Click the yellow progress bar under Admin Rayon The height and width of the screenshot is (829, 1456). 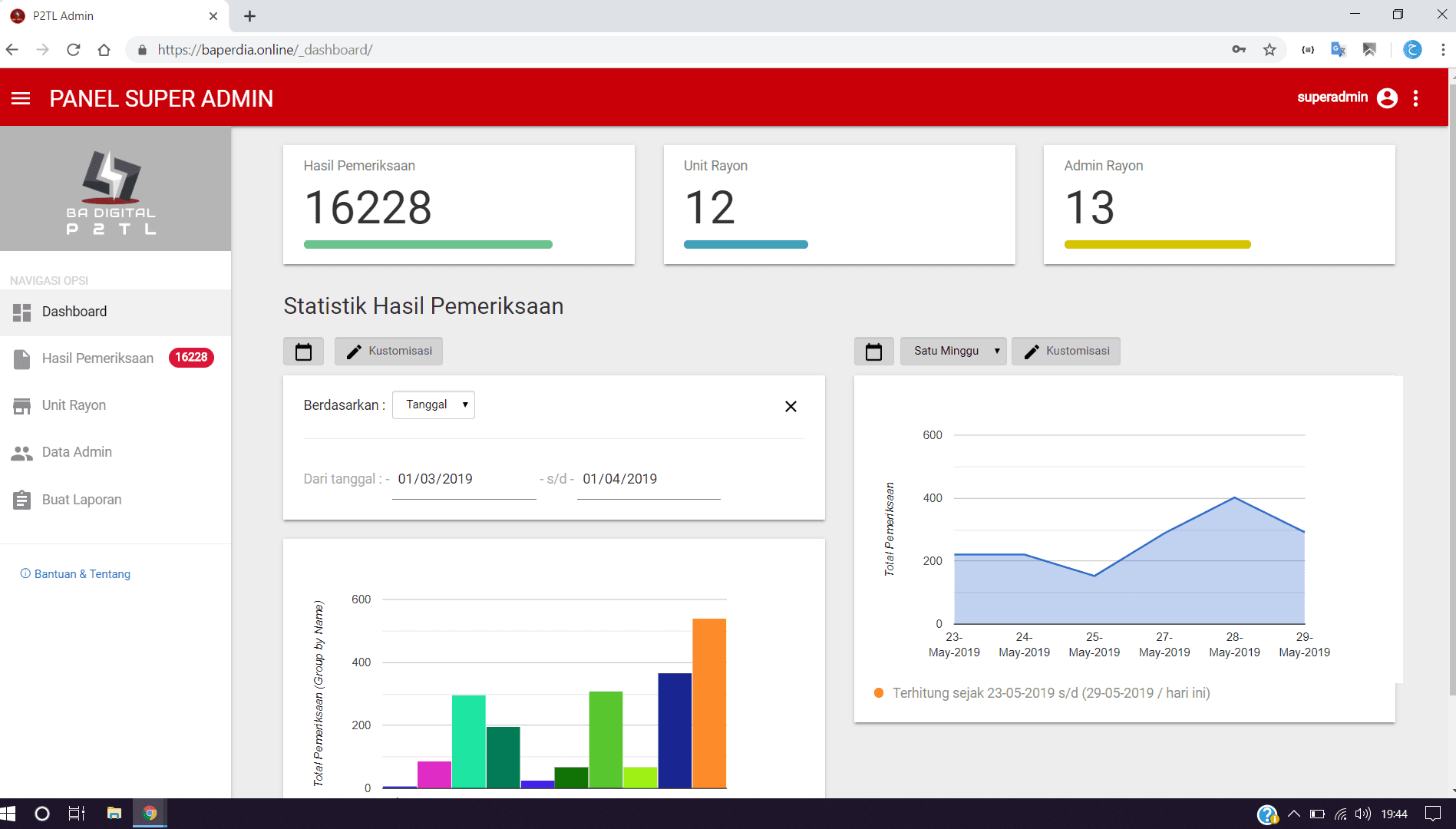pyautogui.click(x=1157, y=245)
